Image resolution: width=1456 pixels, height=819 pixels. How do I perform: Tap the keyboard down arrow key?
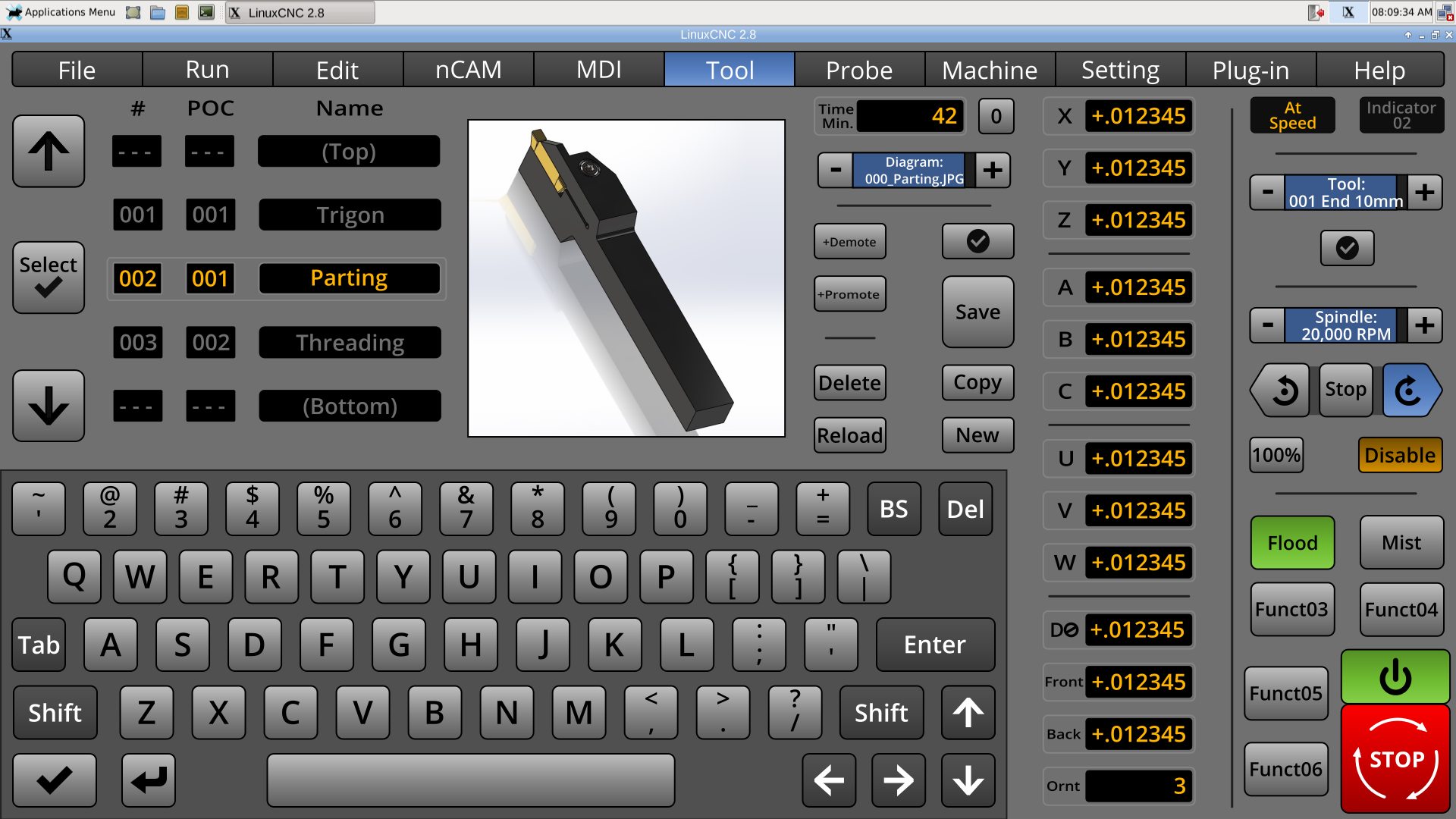point(968,780)
